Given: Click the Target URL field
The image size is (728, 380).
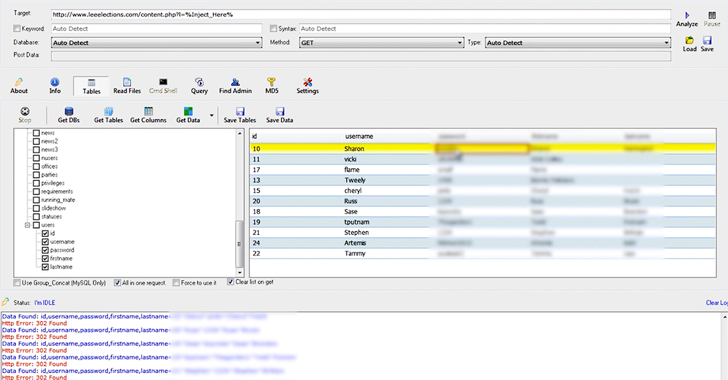Looking at the screenshot, I should point(361,15).
